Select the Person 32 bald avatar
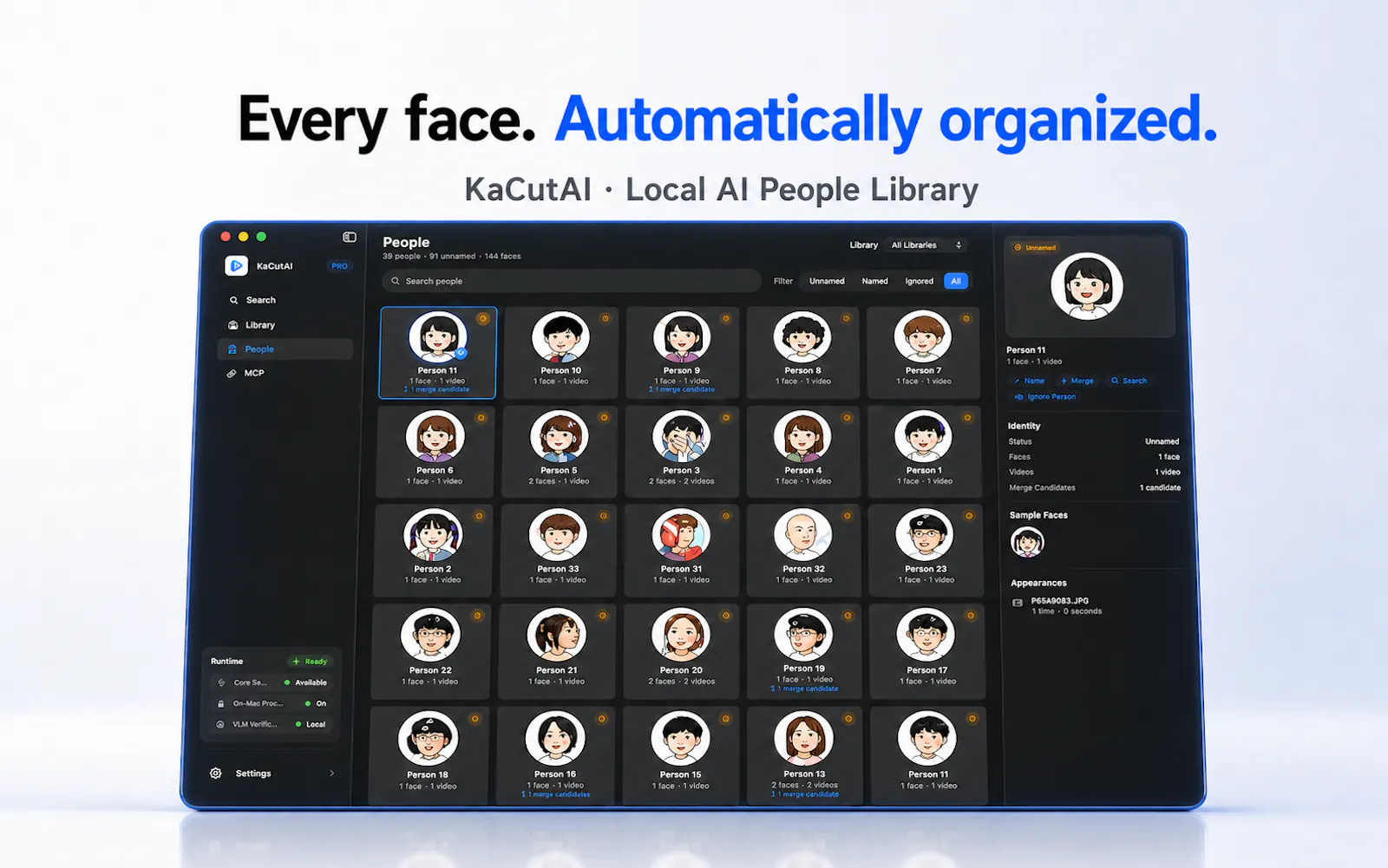Image resolution: width=1388 pixels, height=868 pixels. [x=802, y=534]
